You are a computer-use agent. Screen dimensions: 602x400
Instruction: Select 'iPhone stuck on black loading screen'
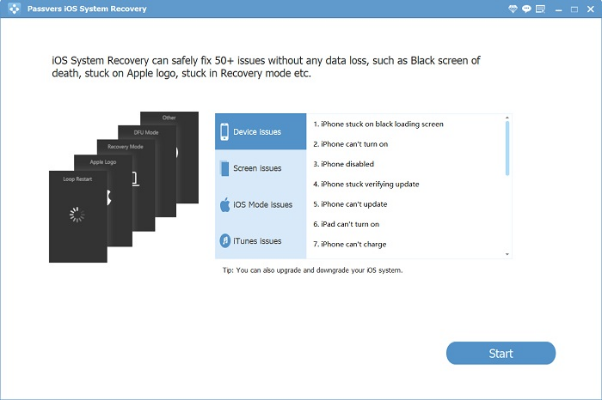coord(378,124)
